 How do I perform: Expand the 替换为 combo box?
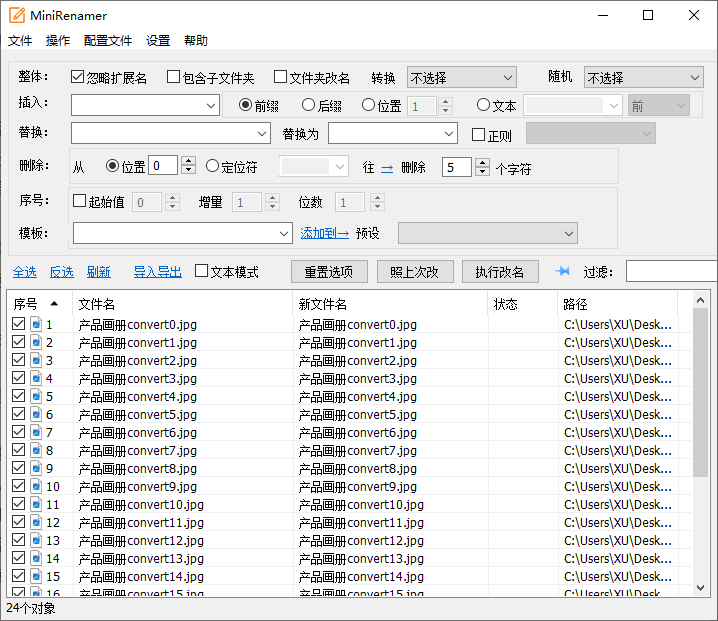click(449, 134)
